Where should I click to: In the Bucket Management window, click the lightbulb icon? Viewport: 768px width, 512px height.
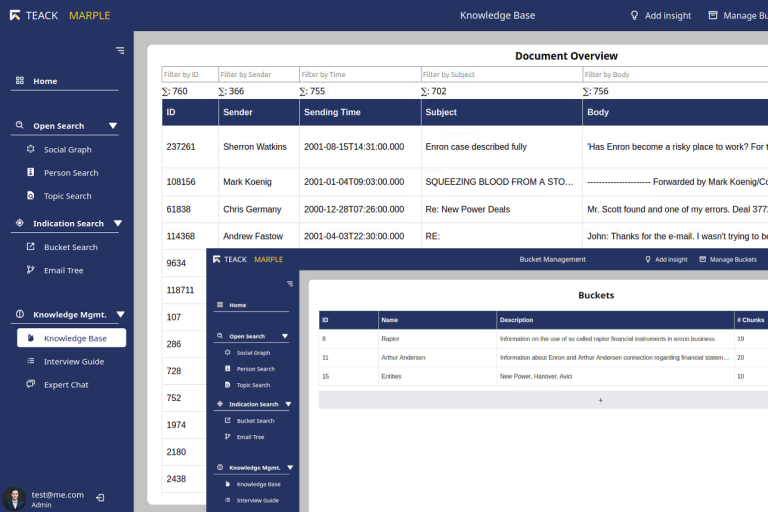click(648, 259)
